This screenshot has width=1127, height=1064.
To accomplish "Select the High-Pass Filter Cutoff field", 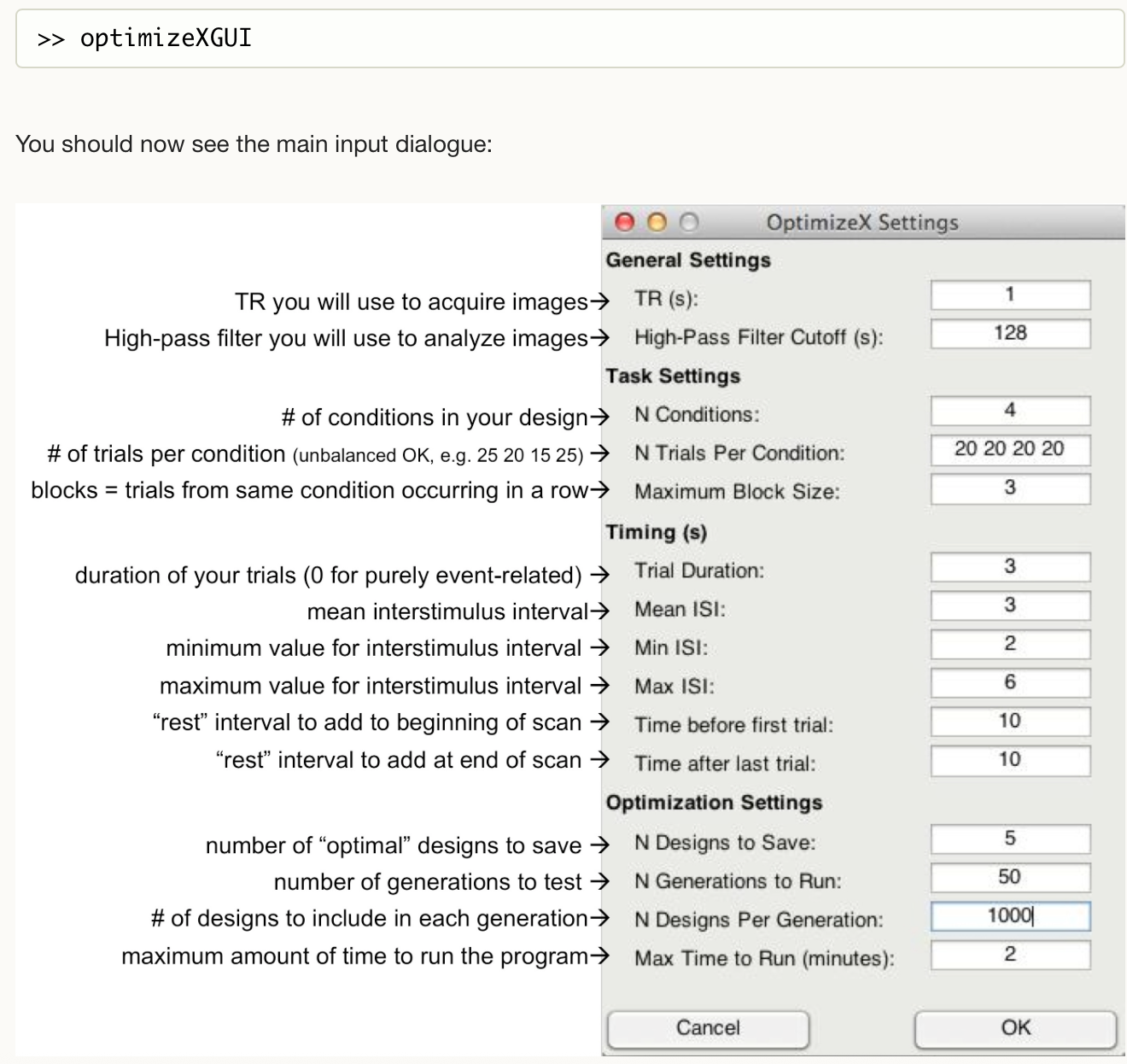I will pos(1010,334).
